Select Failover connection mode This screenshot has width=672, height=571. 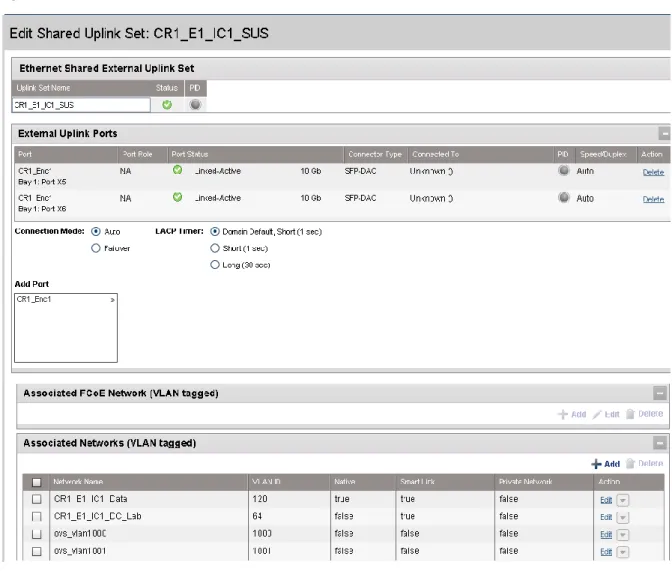coord(96,248)
